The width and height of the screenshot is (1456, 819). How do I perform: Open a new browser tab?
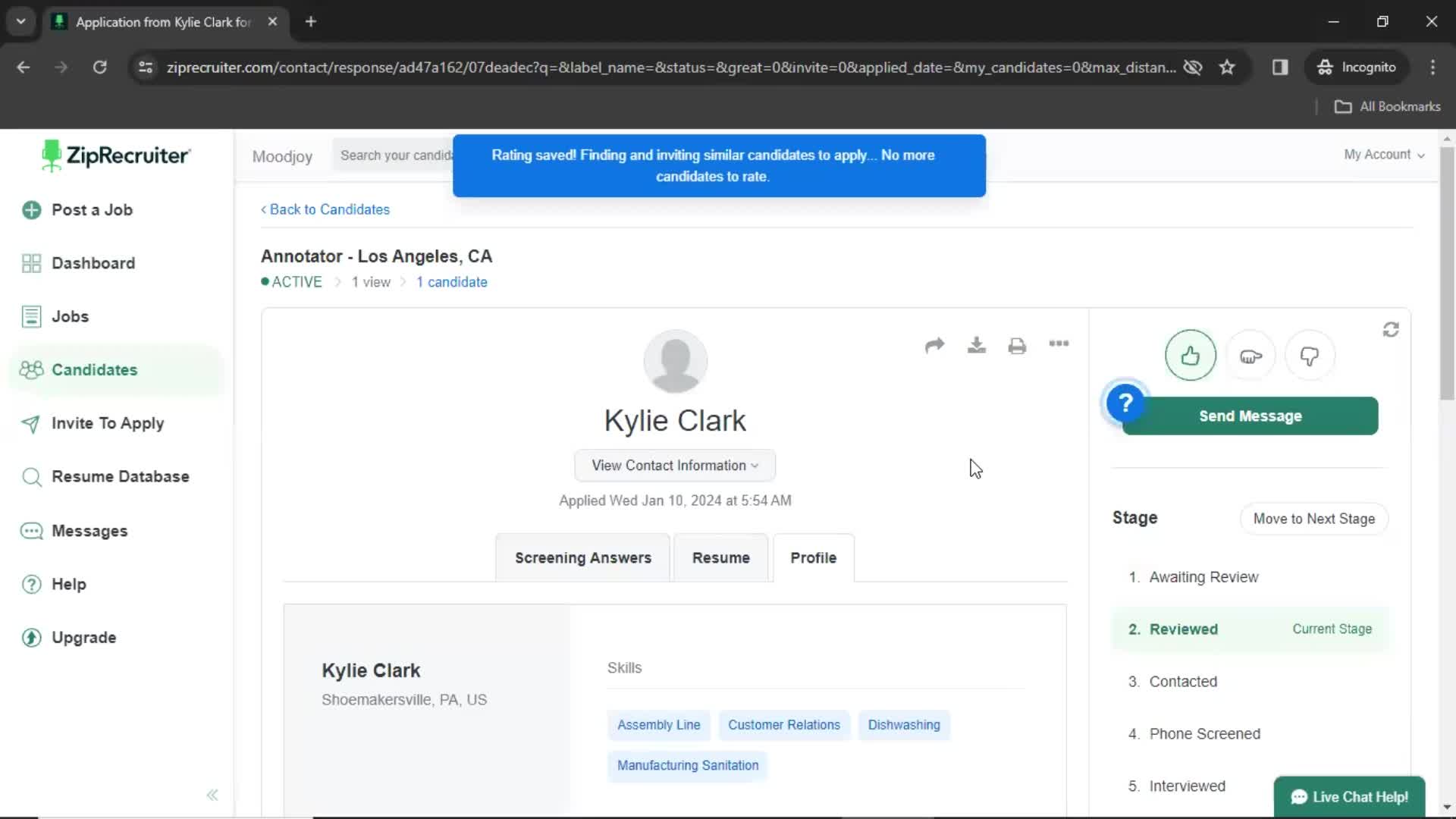coord(310,21)
